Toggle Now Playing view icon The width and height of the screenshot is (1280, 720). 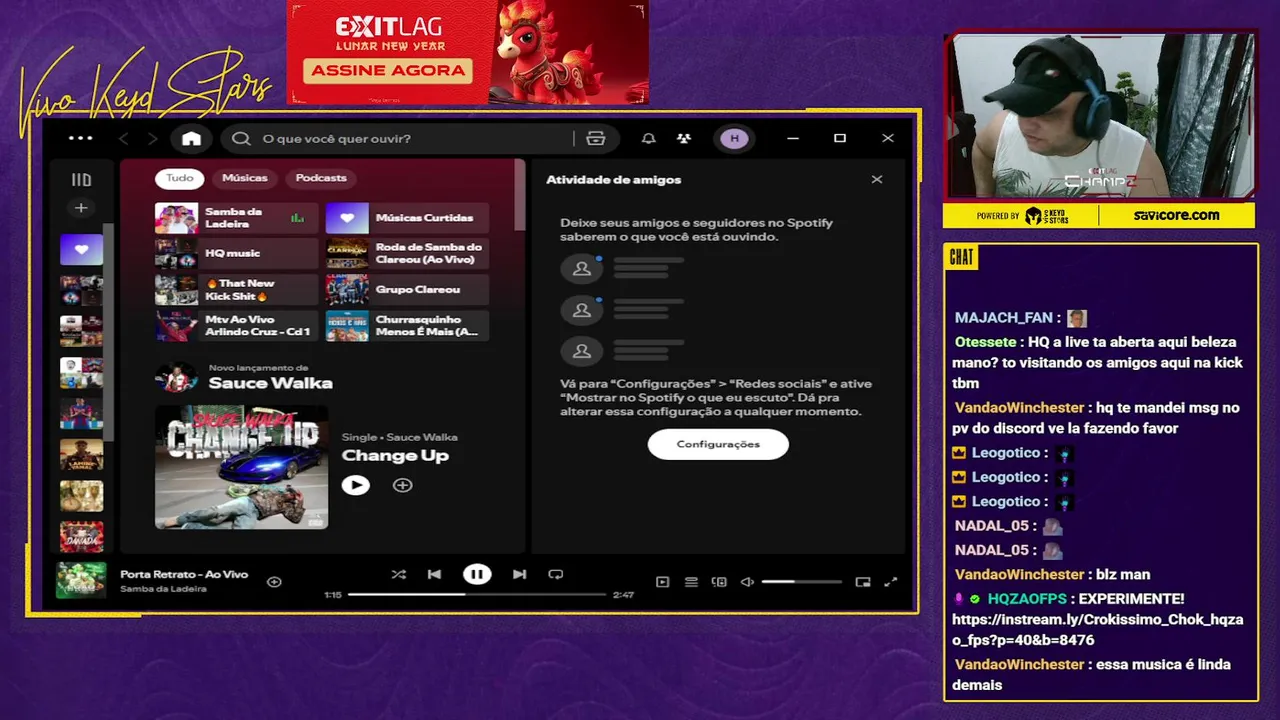tap(662, 582)
